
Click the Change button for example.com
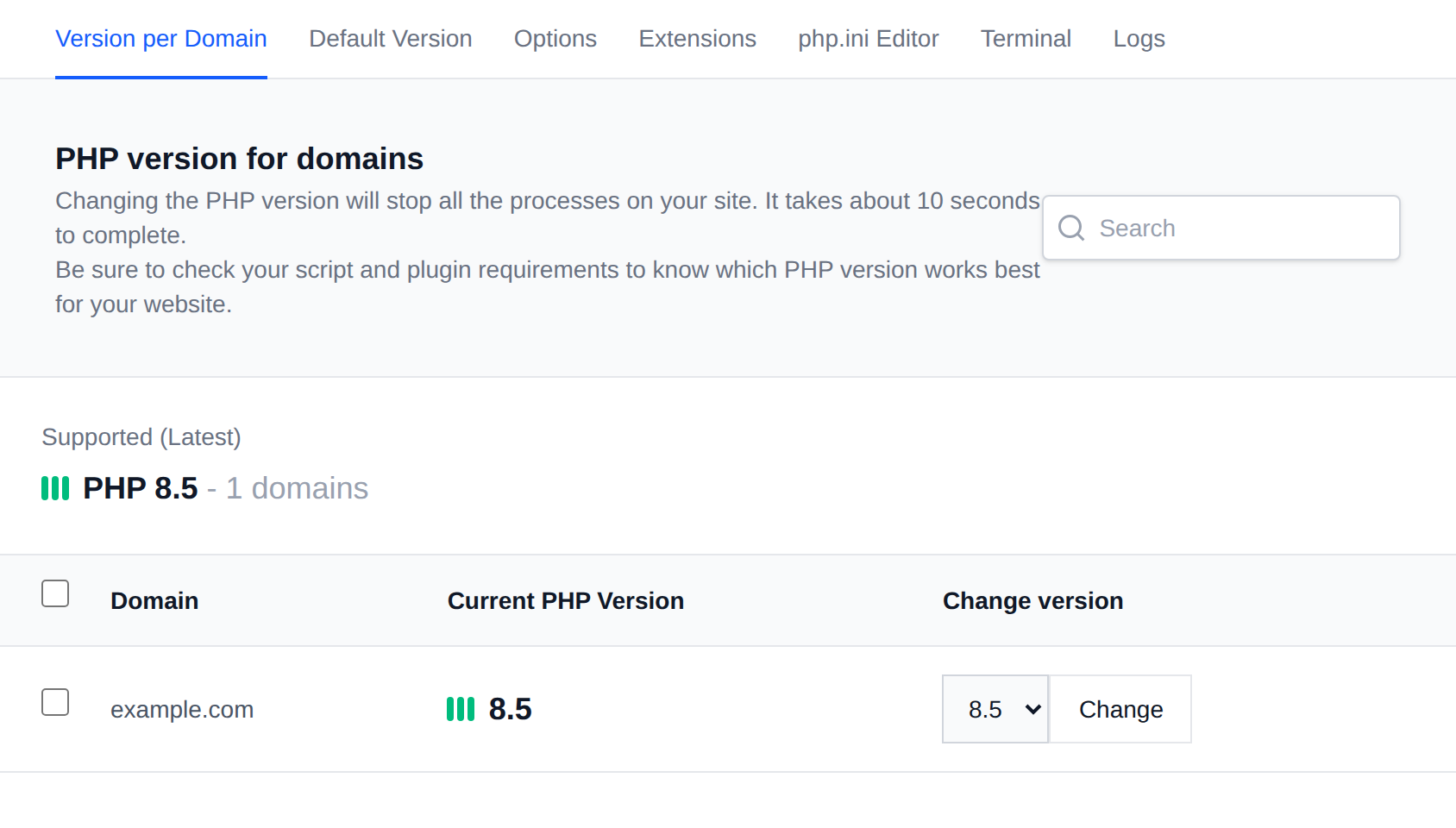[x=1120, y=709]
